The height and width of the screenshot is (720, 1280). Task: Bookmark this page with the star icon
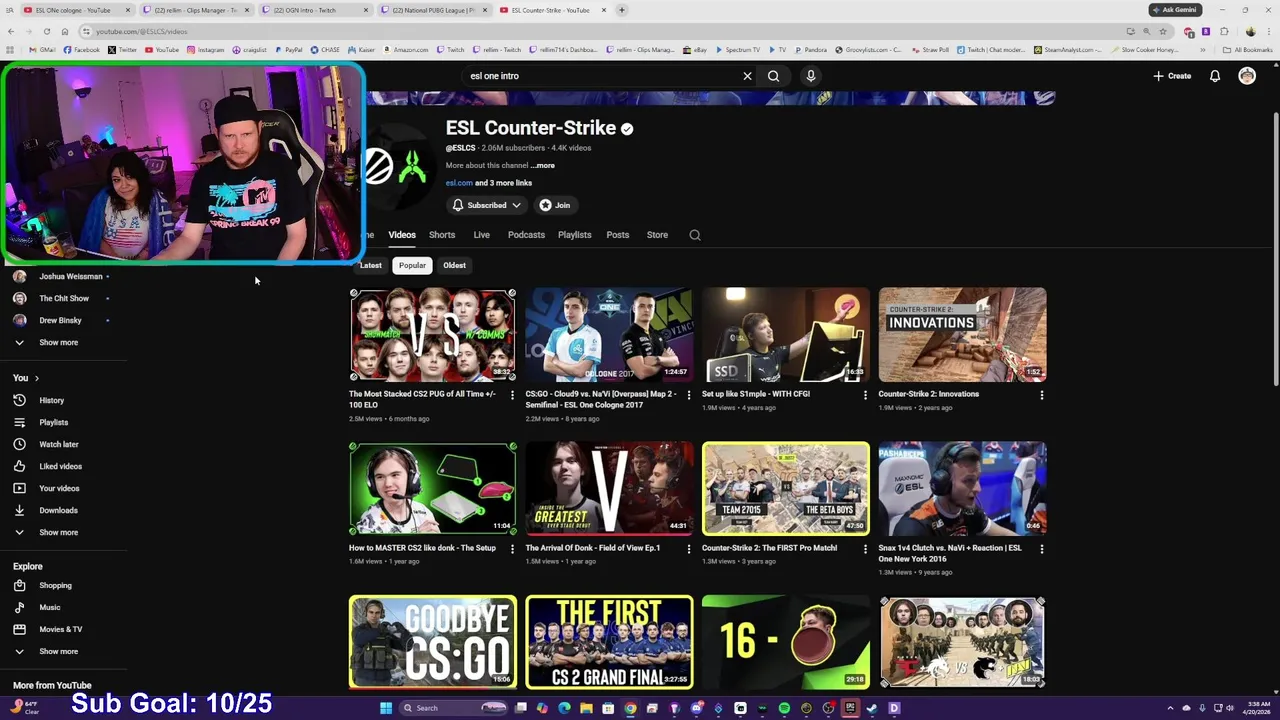(x=1162, y=31)
